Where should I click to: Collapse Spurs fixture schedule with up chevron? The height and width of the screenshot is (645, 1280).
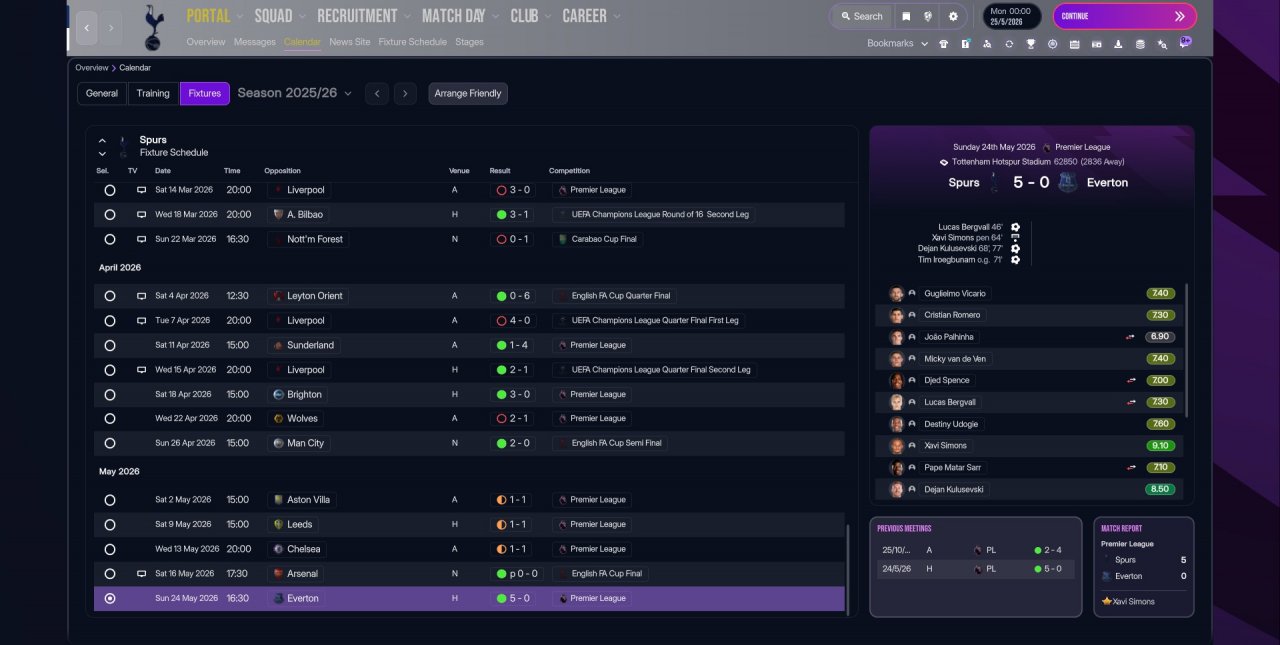tap(102, 140)
